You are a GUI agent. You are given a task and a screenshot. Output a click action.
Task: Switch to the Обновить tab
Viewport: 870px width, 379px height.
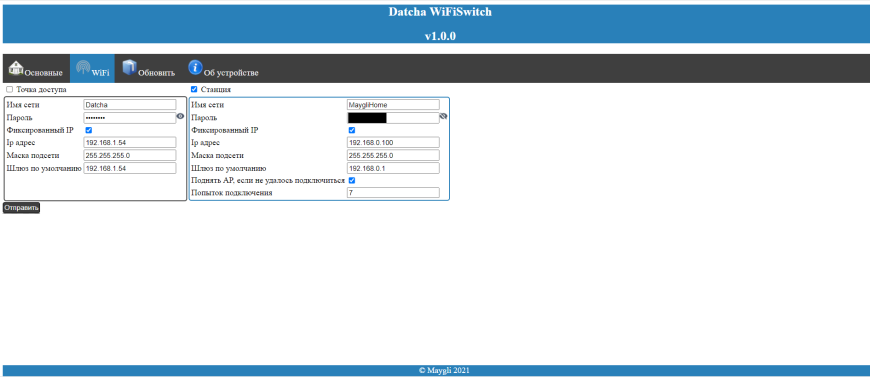point(148,68)
